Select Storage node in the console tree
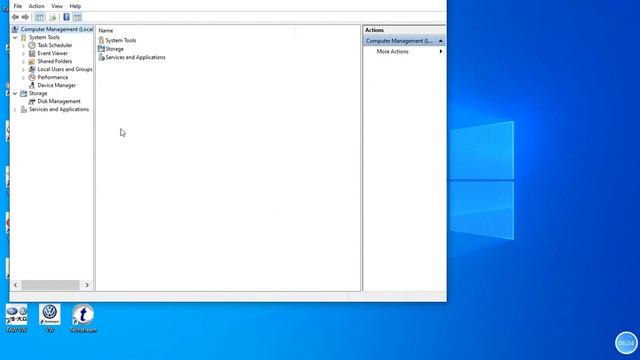The width and height of the screenshot is (640, 360). [x=38, y=93]
